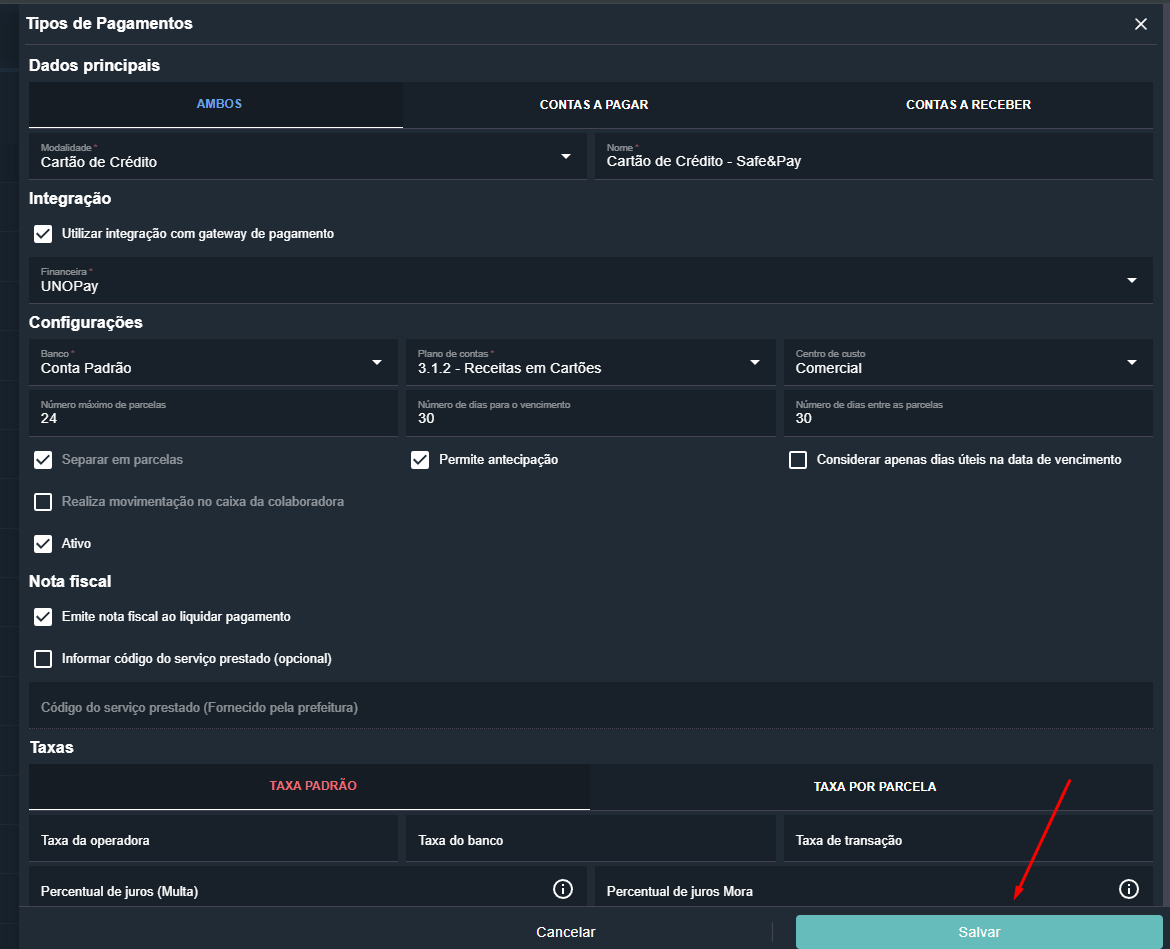Toggle Emite nota fiscal ao liquidar pagamento
The height and width of the screenshot is (949, 1170).
point(43,616)
